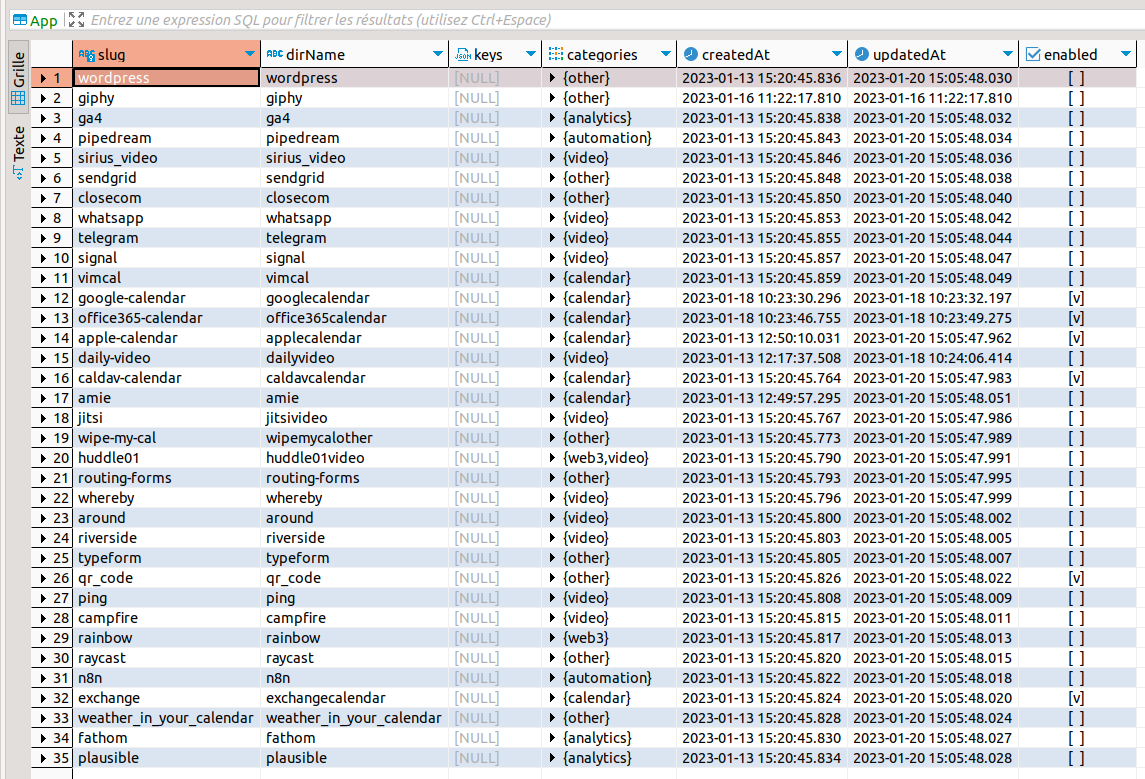Click the expand filter panel icon
Screen dimensions: 1145x779
(x=77, y=20)
